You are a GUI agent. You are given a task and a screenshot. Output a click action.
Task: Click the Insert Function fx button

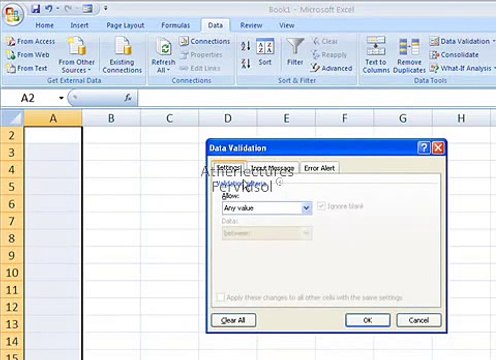[x=128, y=98]
